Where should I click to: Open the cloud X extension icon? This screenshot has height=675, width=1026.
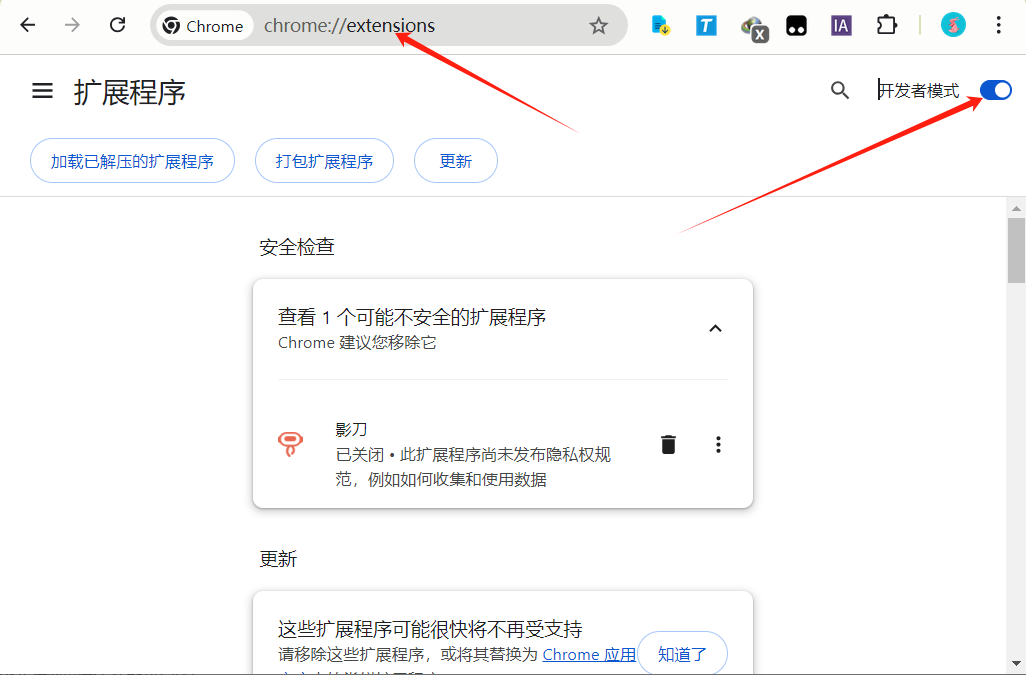coord(753,27)
